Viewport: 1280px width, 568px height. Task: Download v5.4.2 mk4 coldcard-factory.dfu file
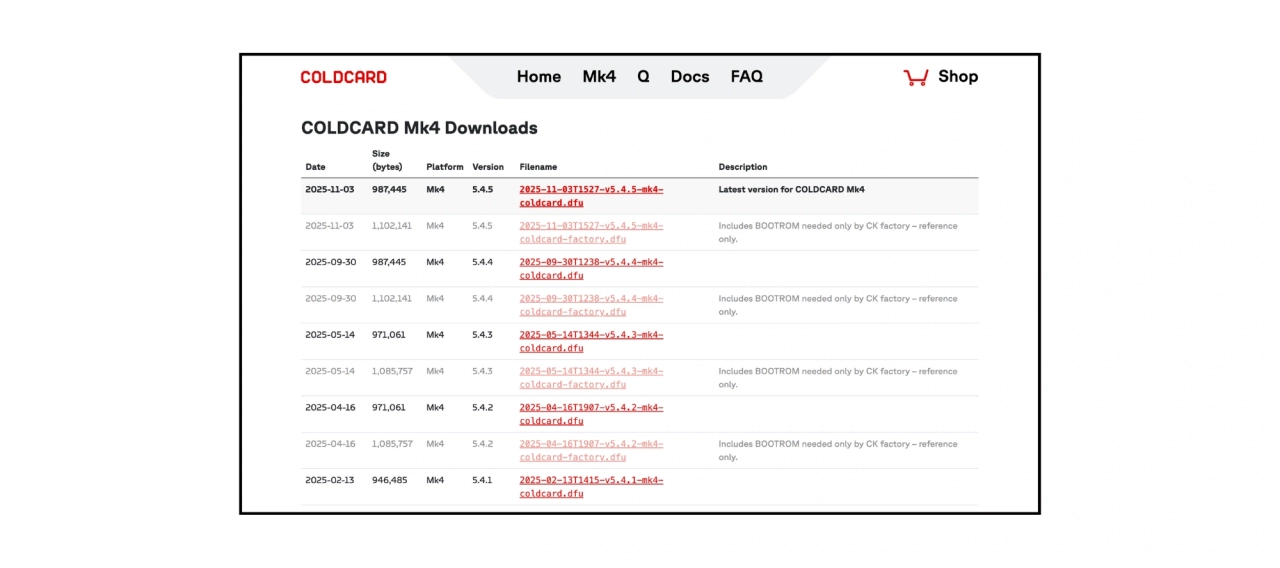[x=591, y=450]
